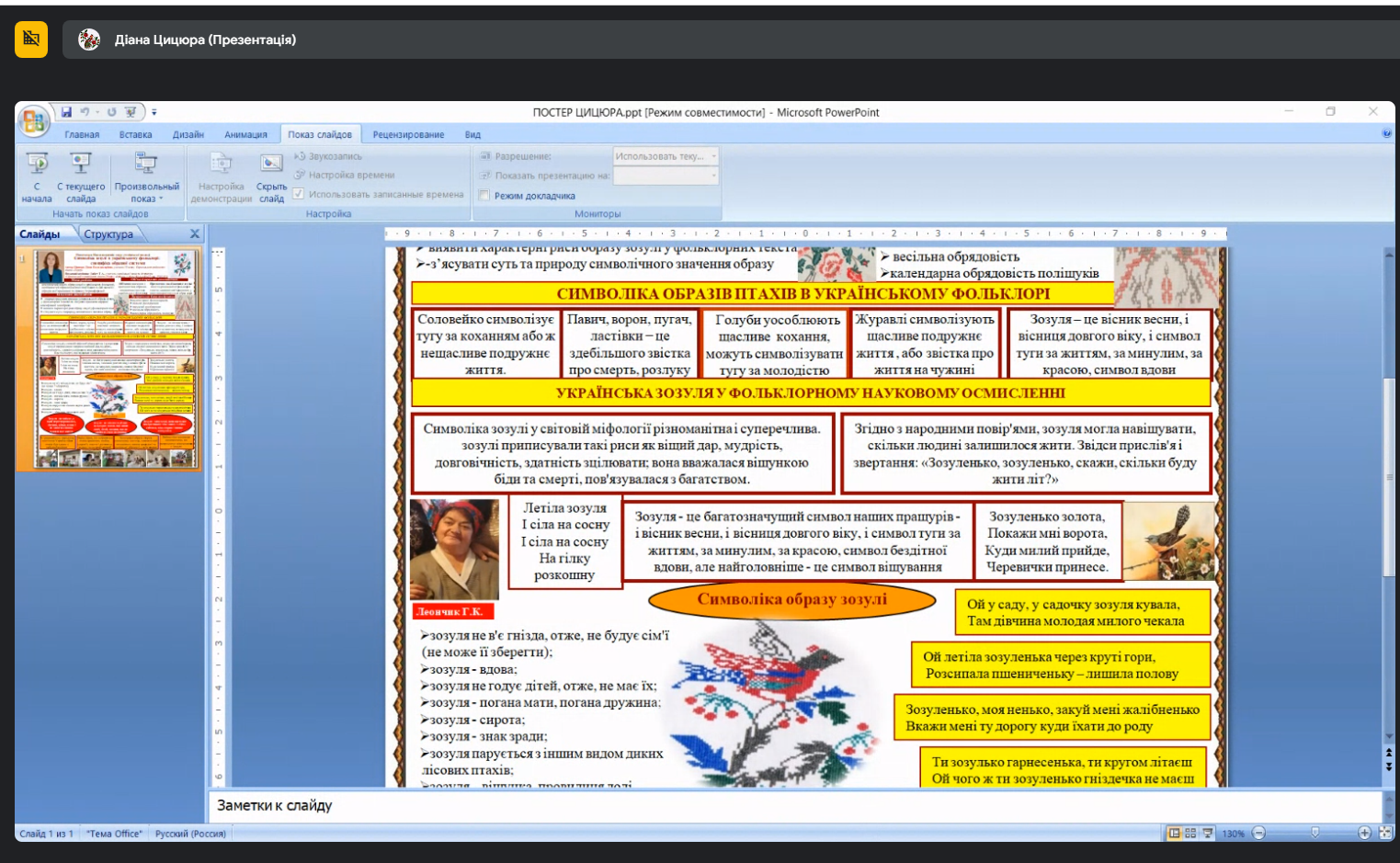Expand the Quick Access Toolbar customize arrow

pos(154,112)
